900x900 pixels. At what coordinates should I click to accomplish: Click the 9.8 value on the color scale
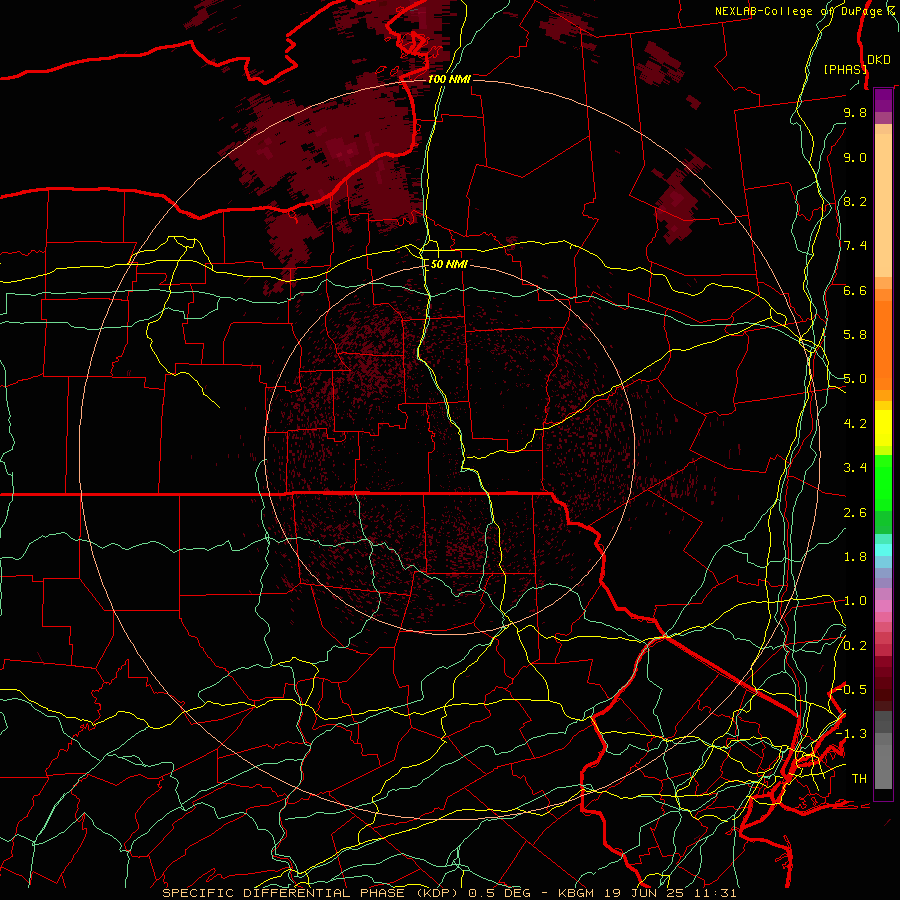[x=855, y=112]
